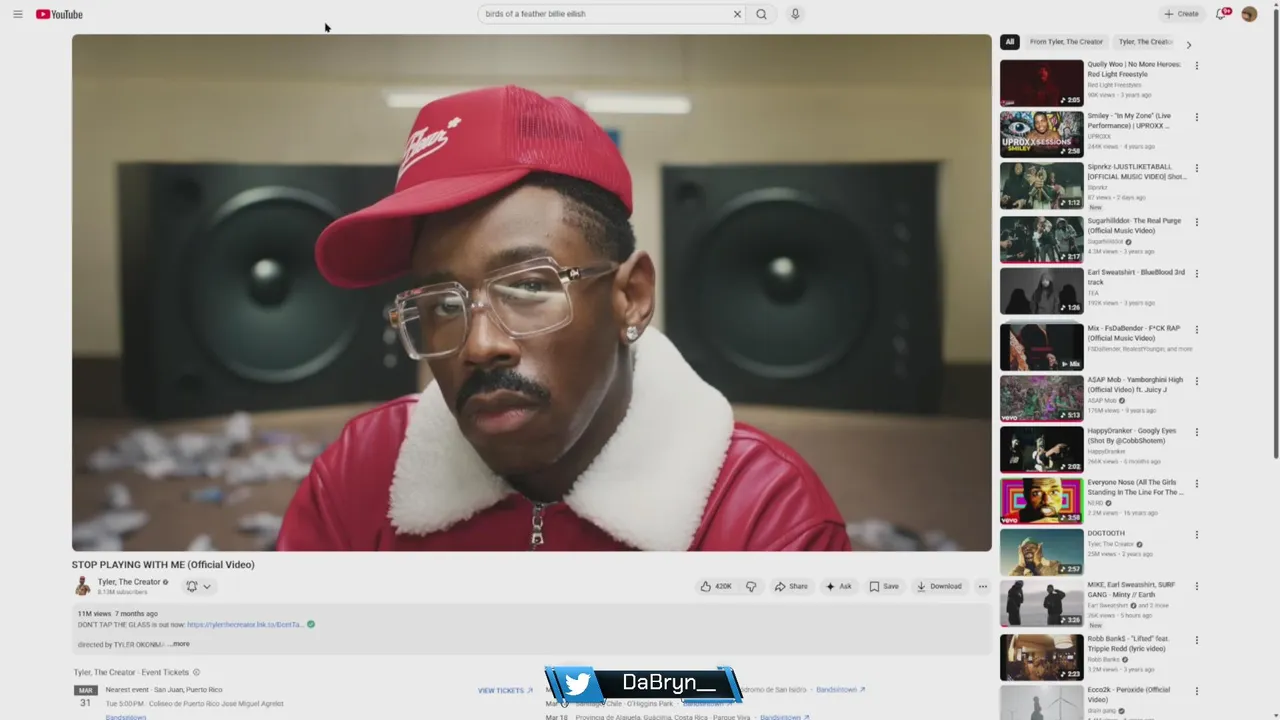Screen dimensions: 1280x720
Task: Click the main video player
Action: pyautogui.click(x=531, y=293)
